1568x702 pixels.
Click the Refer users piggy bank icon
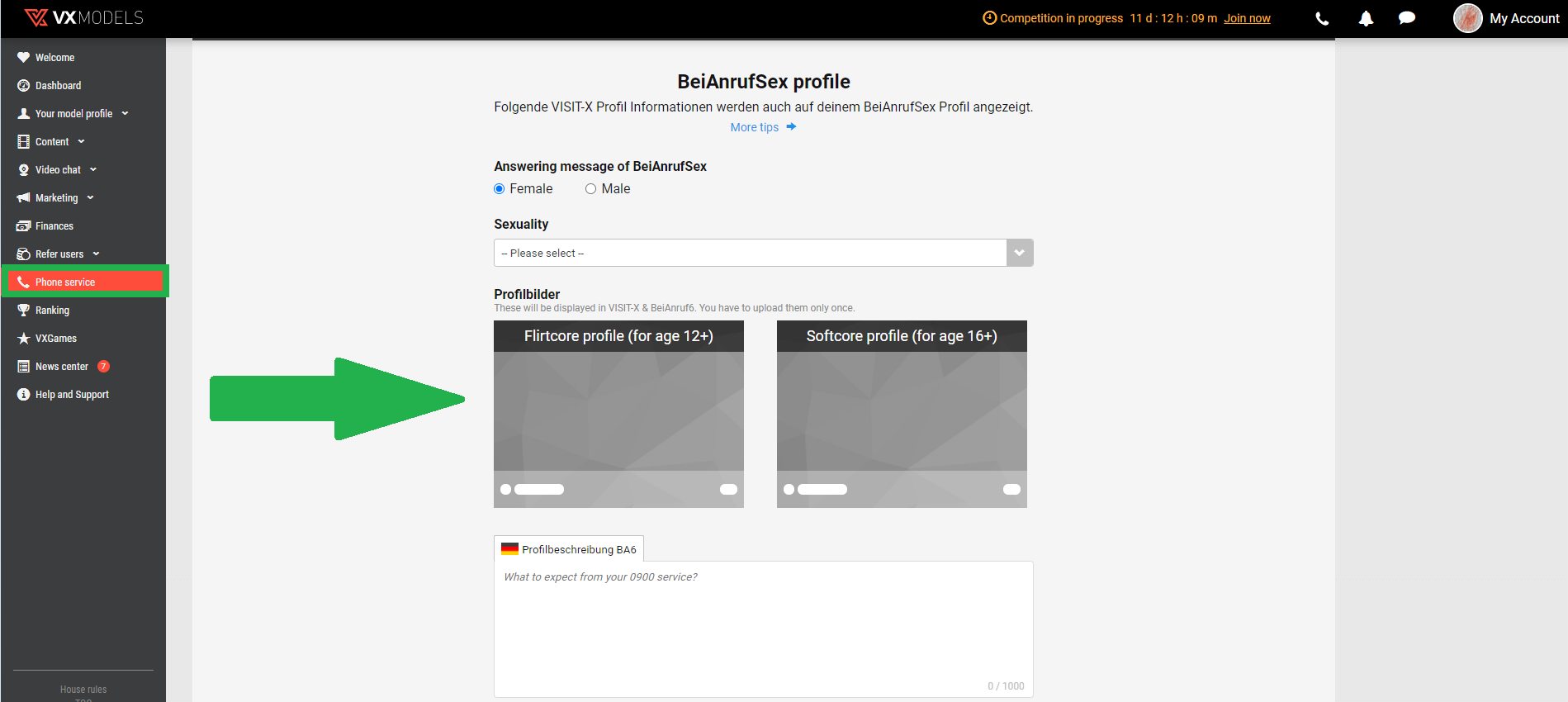(x=23, y=254)
